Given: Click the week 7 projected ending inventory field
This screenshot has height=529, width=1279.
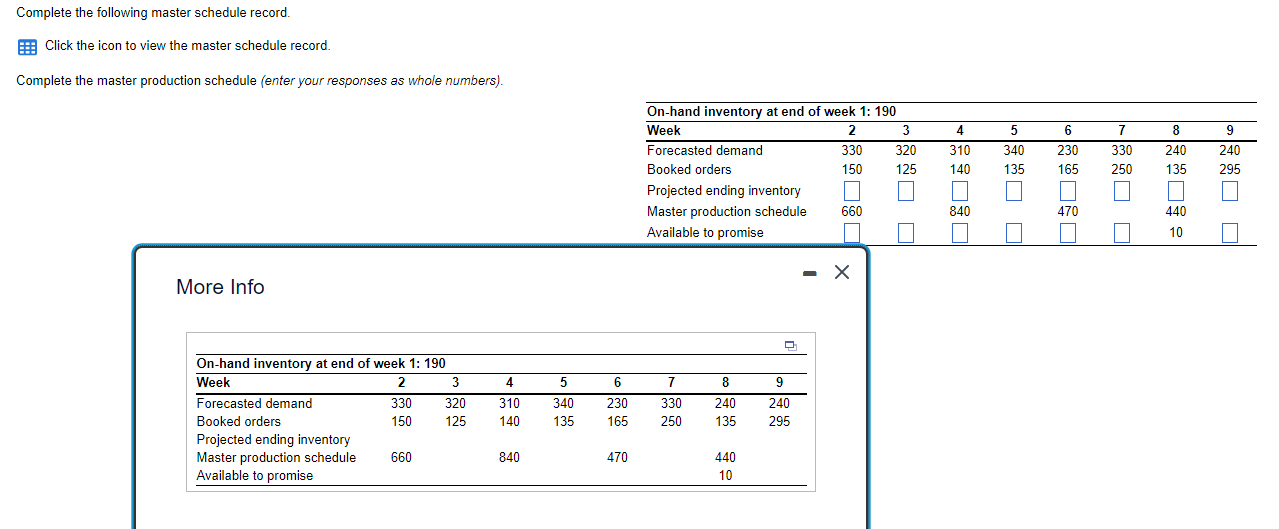Looking at the screenshot, I should point(1122,191).
